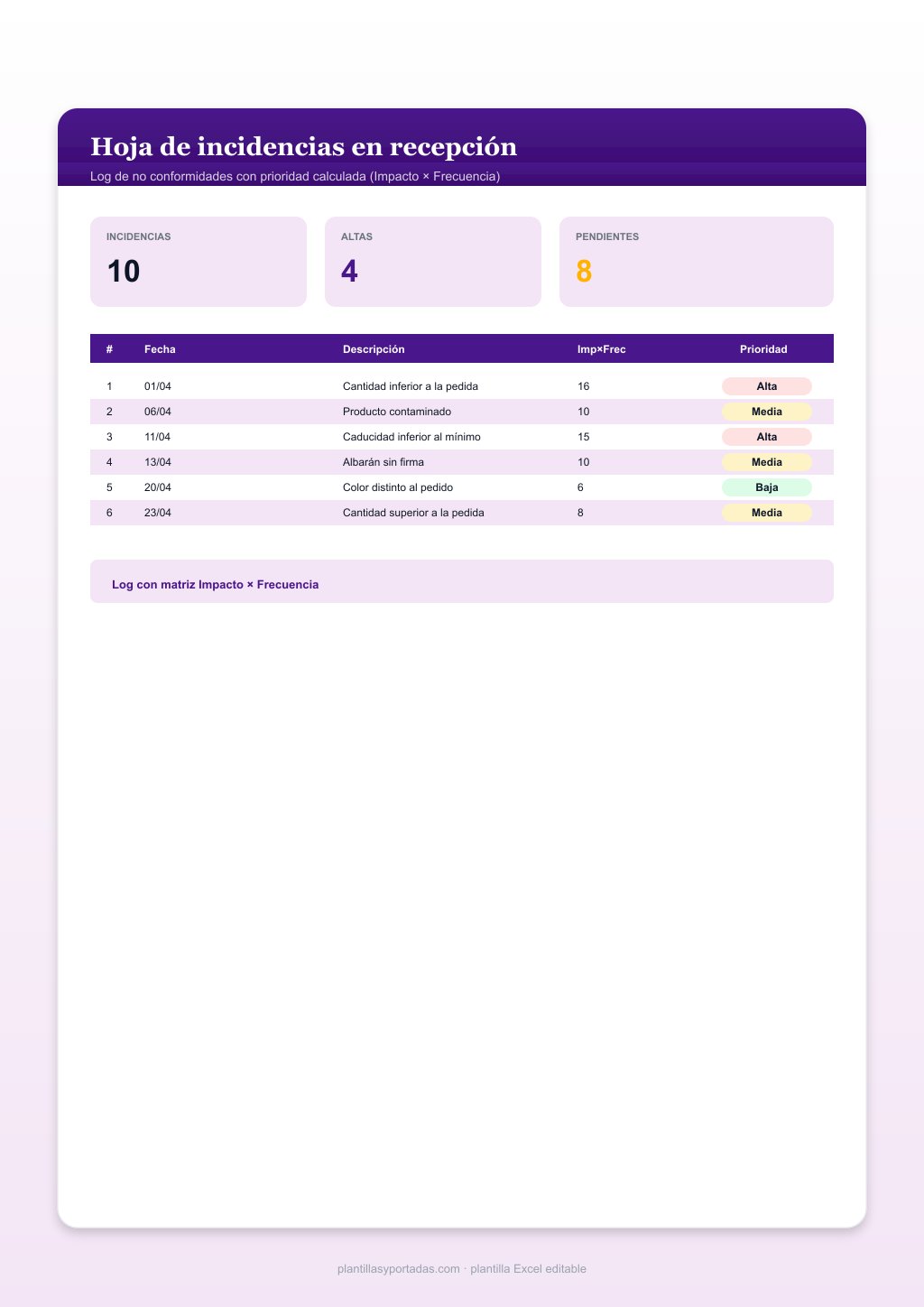
Task: Click the "ALTAS" card label
Action: tap(356, 236)
